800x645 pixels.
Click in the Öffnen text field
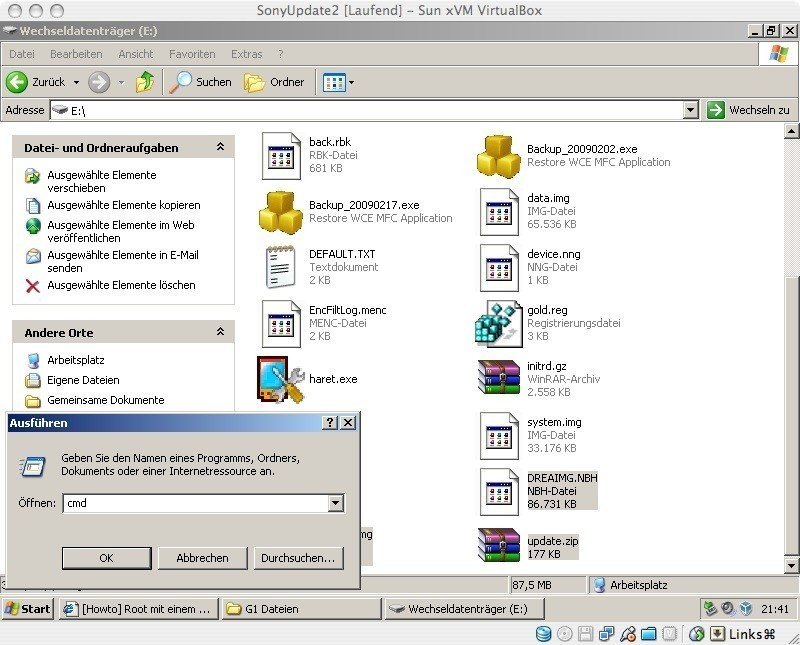(x=196, y=503)
